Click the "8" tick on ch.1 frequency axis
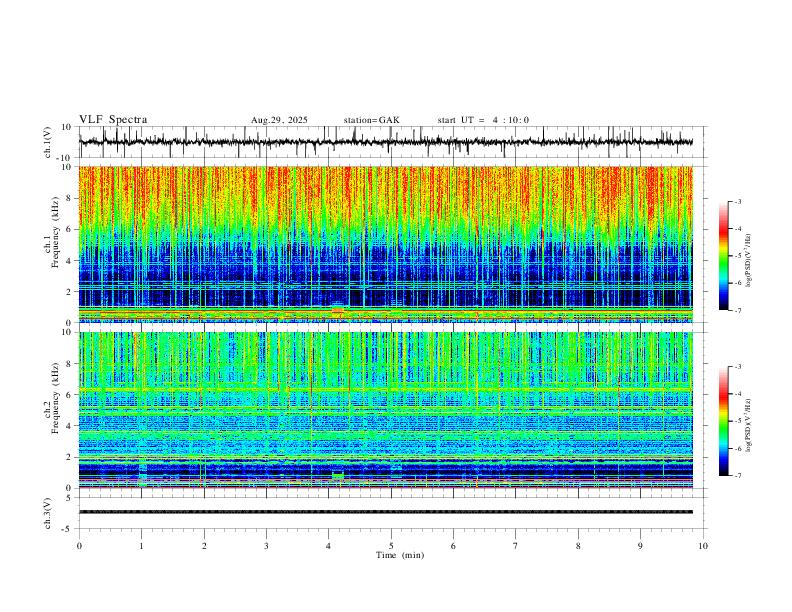Screen dimensions: 792x612 pyautogui.click(x=70, y=198)
